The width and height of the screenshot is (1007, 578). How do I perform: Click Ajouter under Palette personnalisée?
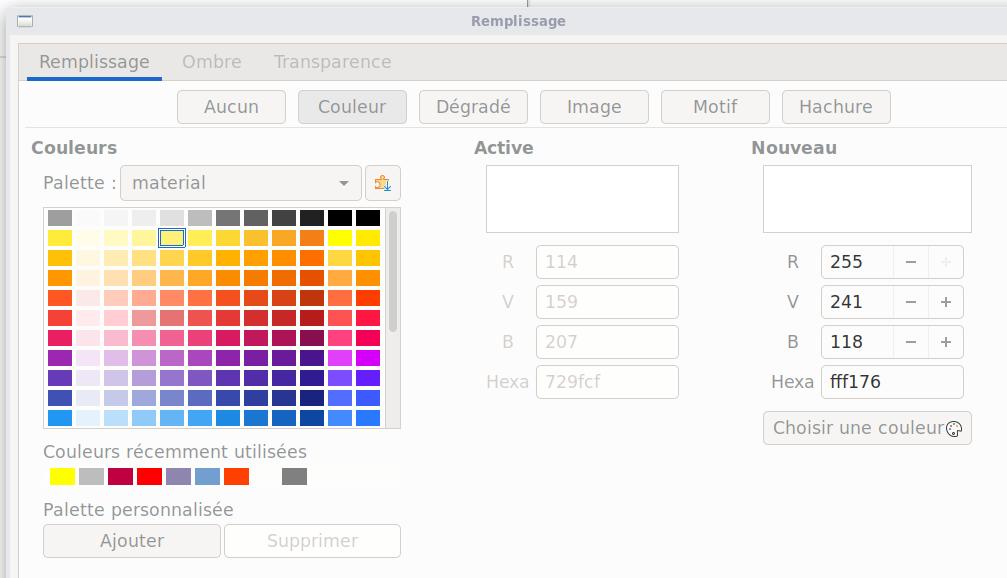(x=132, y=541)
